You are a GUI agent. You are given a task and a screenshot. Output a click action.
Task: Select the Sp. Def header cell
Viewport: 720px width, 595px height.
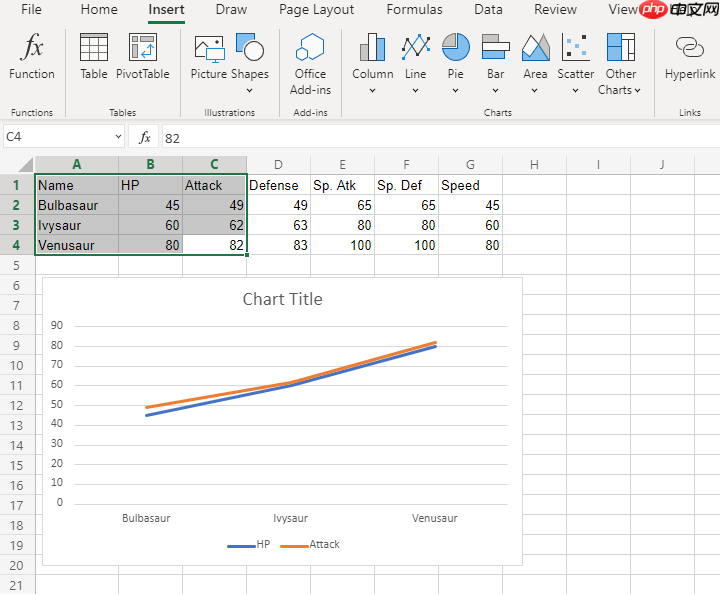click(x=406, y=185)
